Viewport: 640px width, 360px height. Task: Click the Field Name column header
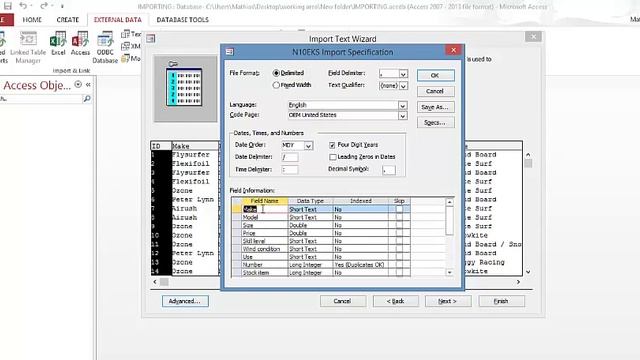tap(265, 201)
